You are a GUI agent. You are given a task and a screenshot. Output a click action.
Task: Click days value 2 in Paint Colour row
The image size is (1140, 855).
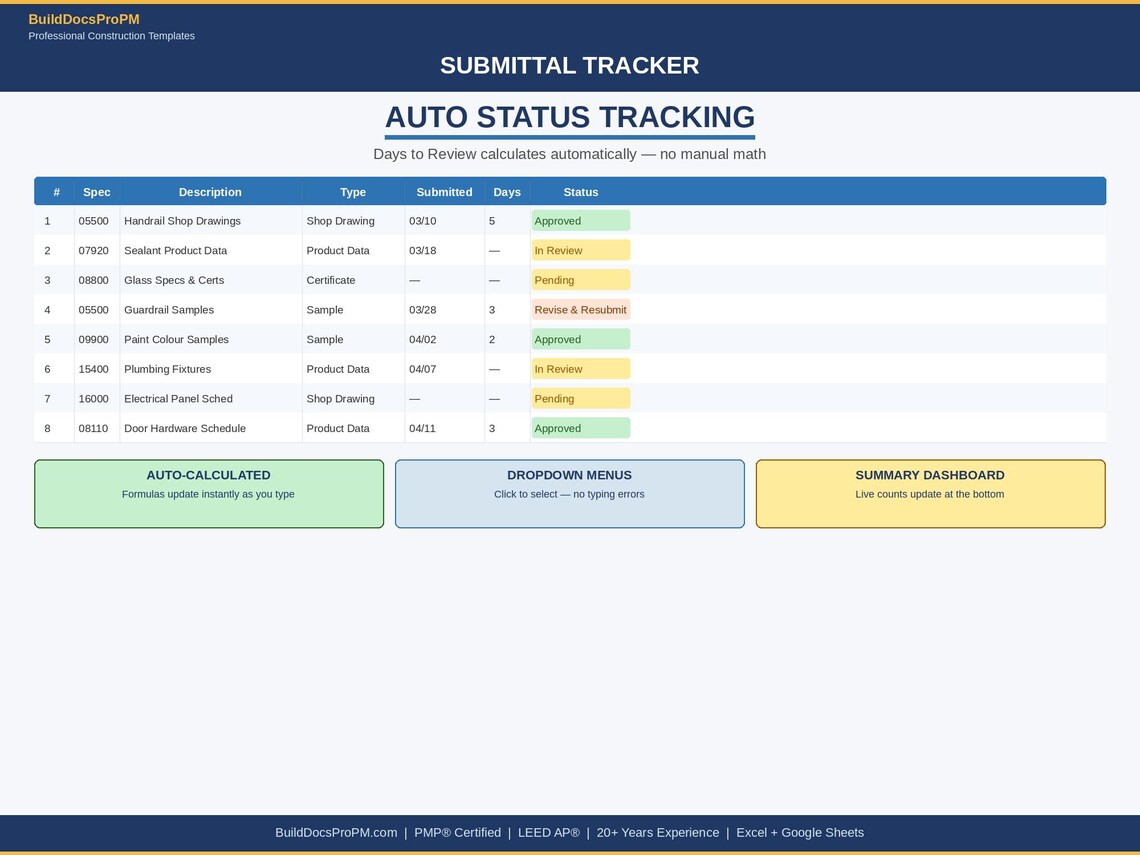tap(492, 340)
